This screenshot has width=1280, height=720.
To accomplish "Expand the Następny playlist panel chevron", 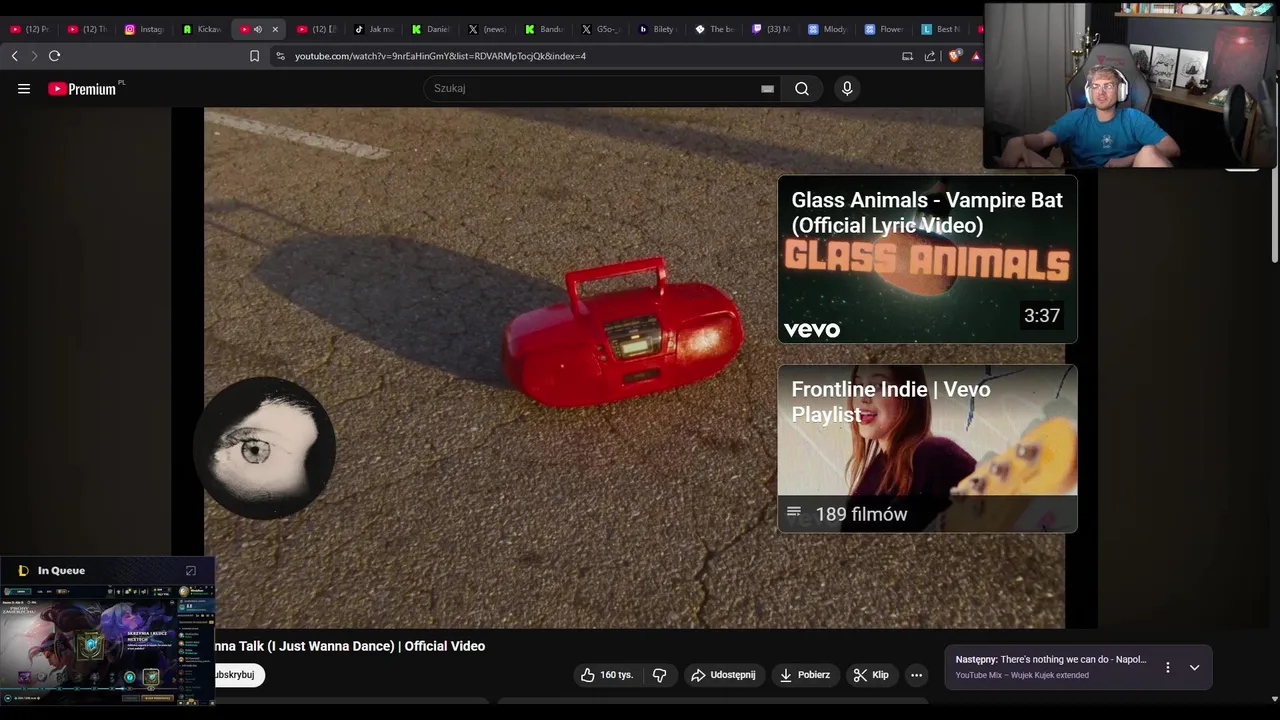I will click(1194, 667).
